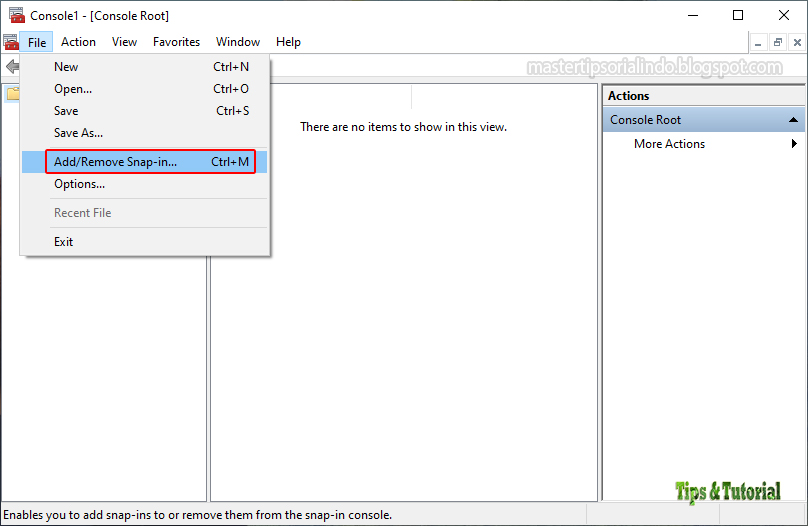
Task: Minimize the inner Console Root child window
Action: click(x=758, y=42)
